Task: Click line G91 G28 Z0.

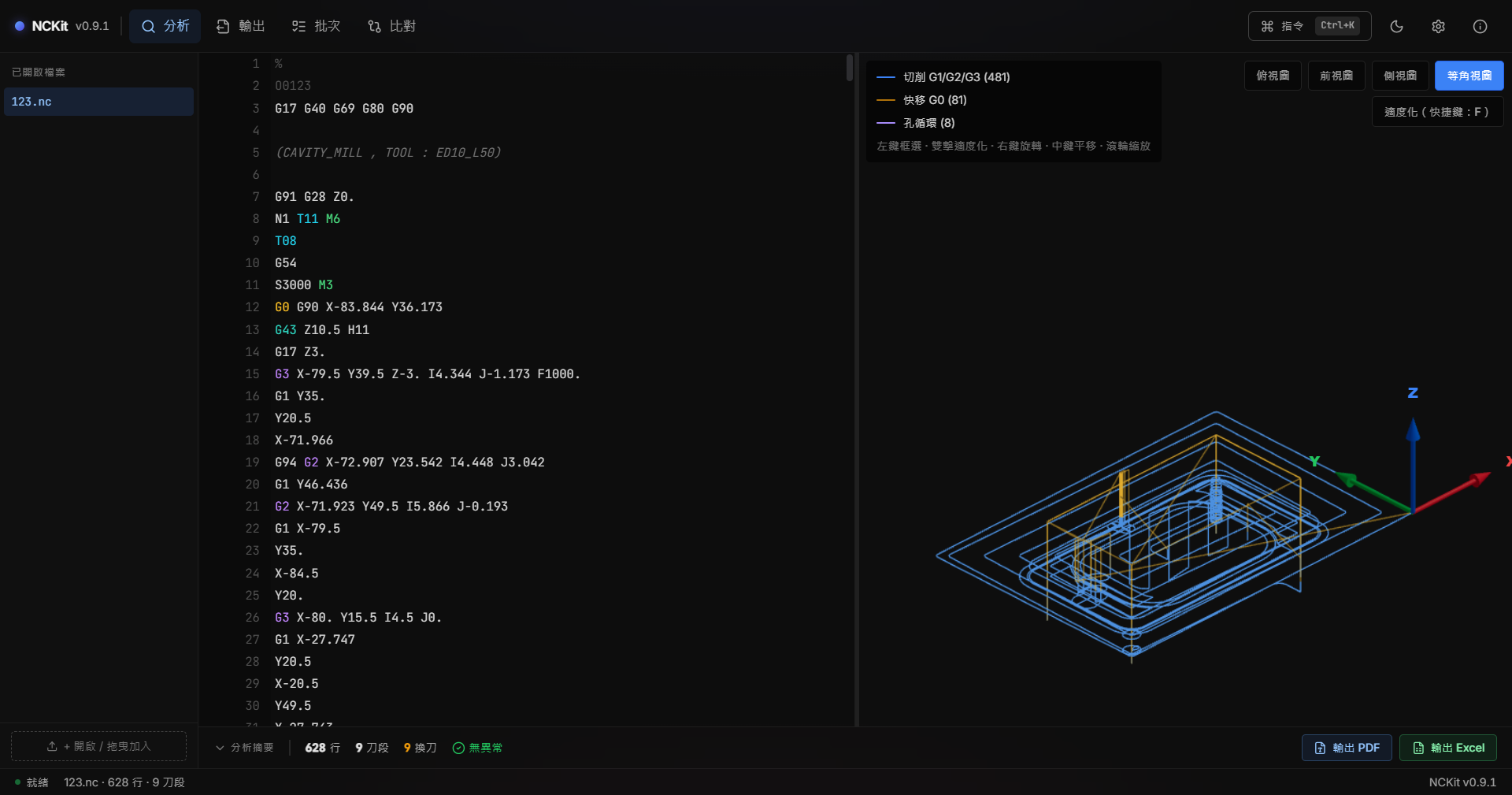Action: tap(314, 196)
